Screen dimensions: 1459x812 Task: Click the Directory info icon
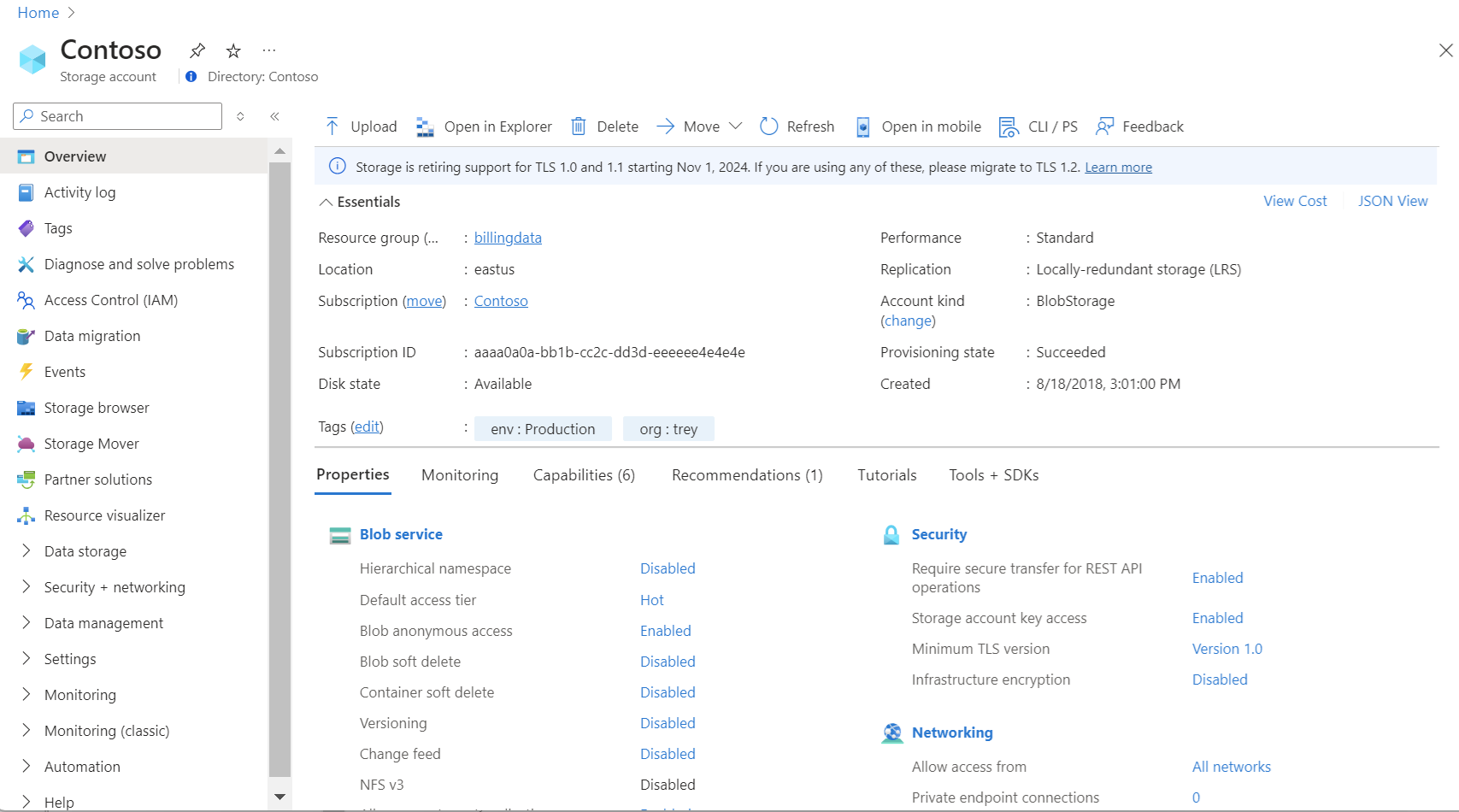(x=191, y=76)
